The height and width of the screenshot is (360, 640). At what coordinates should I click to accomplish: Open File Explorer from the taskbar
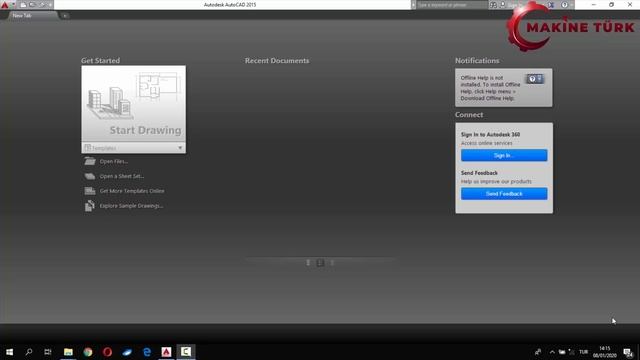coord(68,352)
